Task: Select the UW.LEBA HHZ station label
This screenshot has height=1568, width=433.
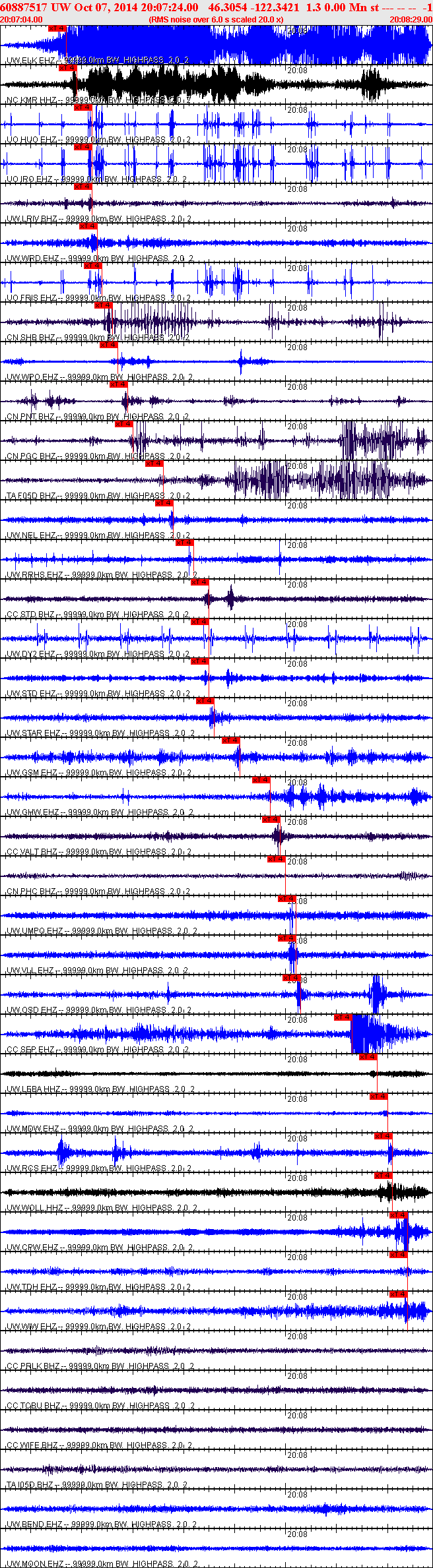Action: [33, 1089]
